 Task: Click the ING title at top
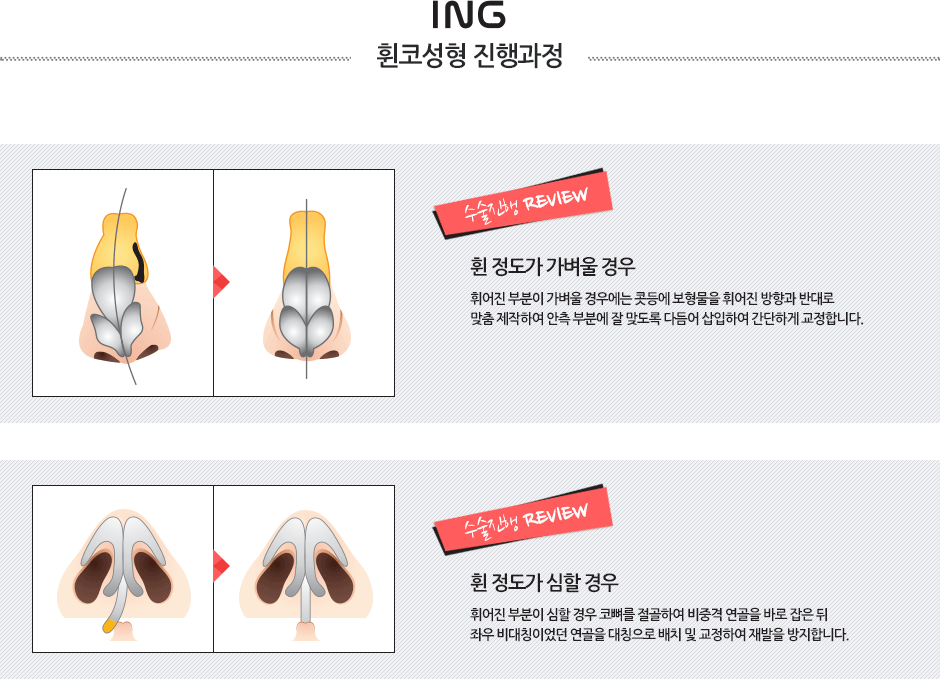click(469, 15)
